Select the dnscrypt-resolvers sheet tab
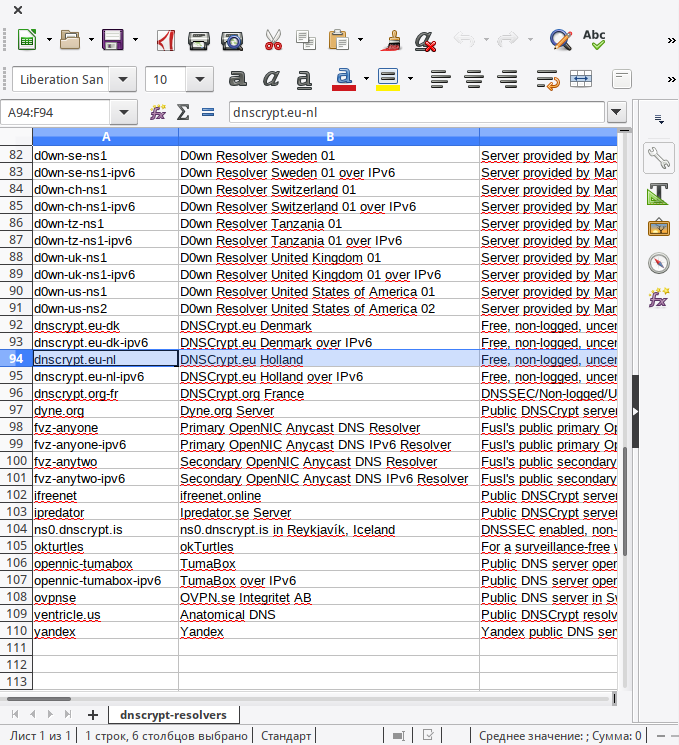 coord(173,714)
